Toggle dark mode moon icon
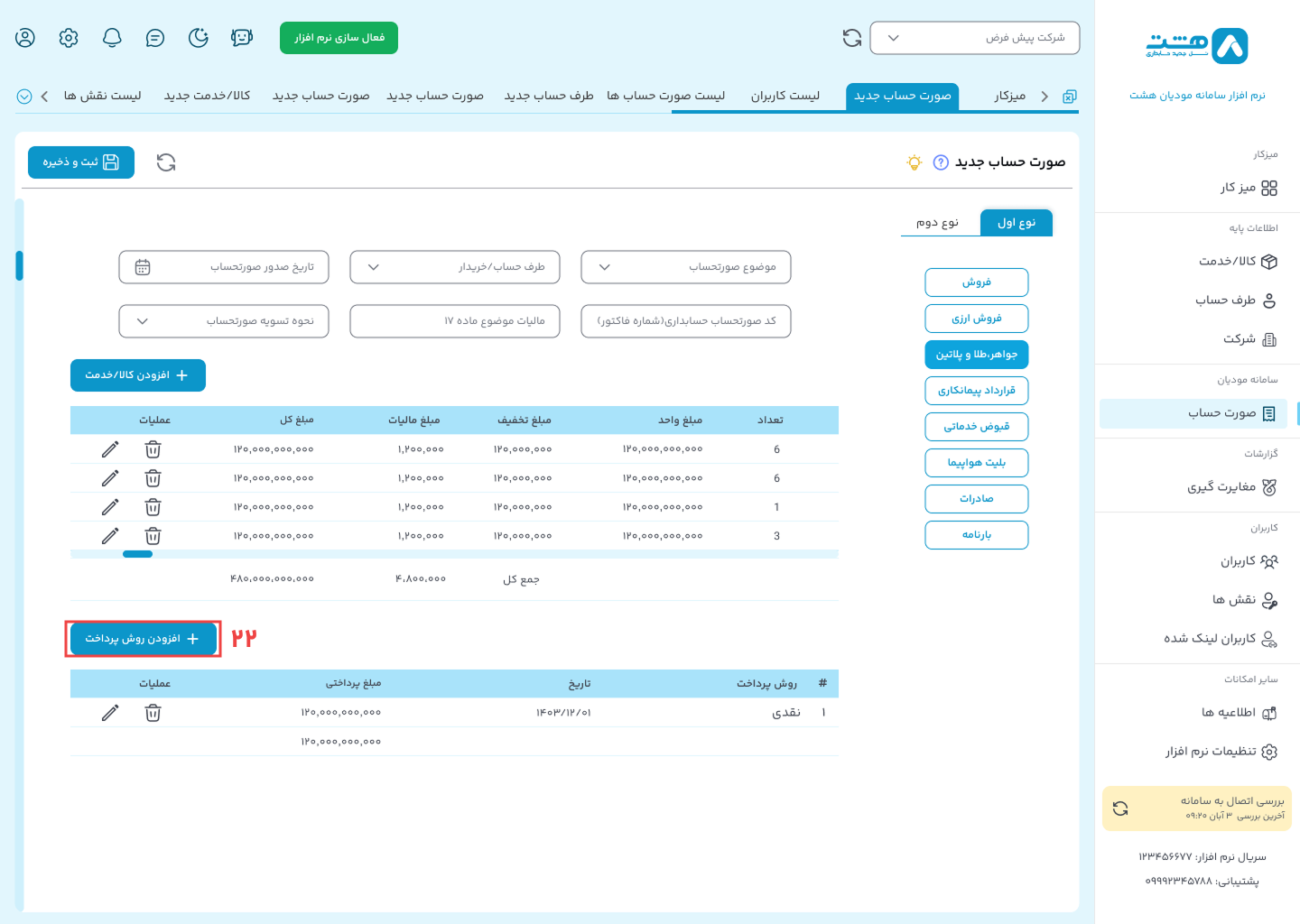This screenshot has width=1300, height=924. tap(199, 38)
